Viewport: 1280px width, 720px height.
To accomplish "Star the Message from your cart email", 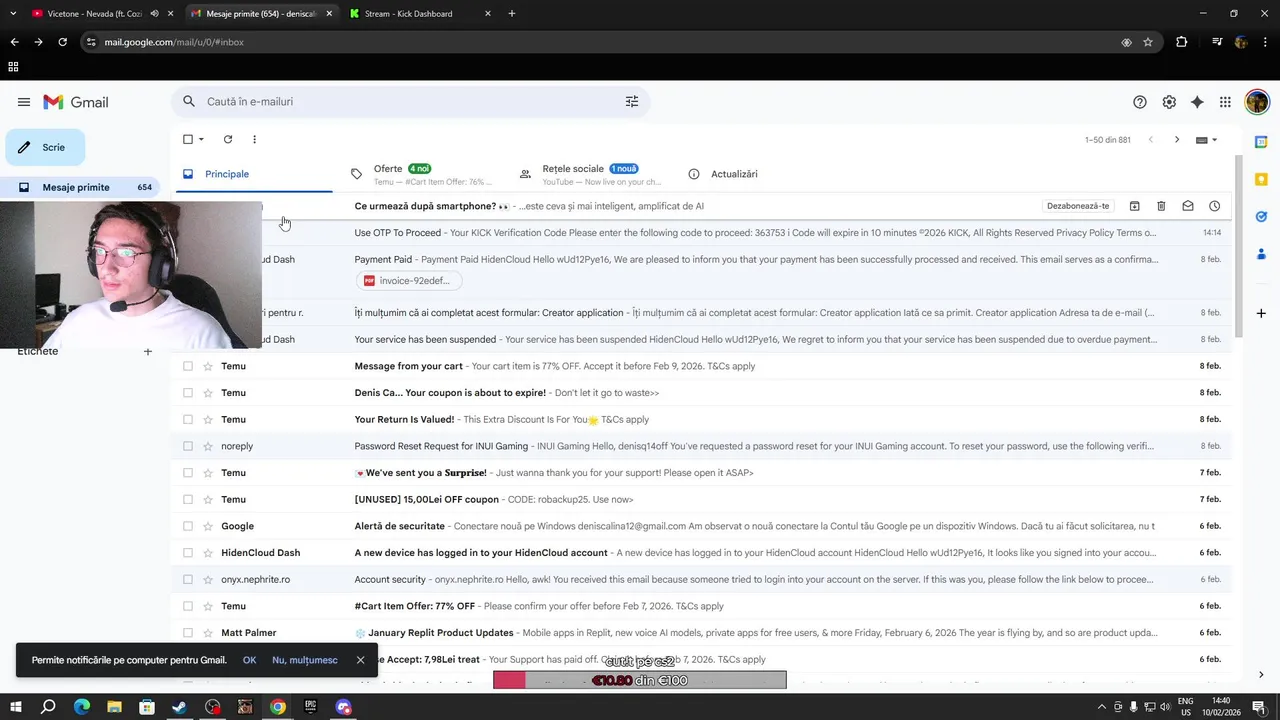I will pos(208,366).
